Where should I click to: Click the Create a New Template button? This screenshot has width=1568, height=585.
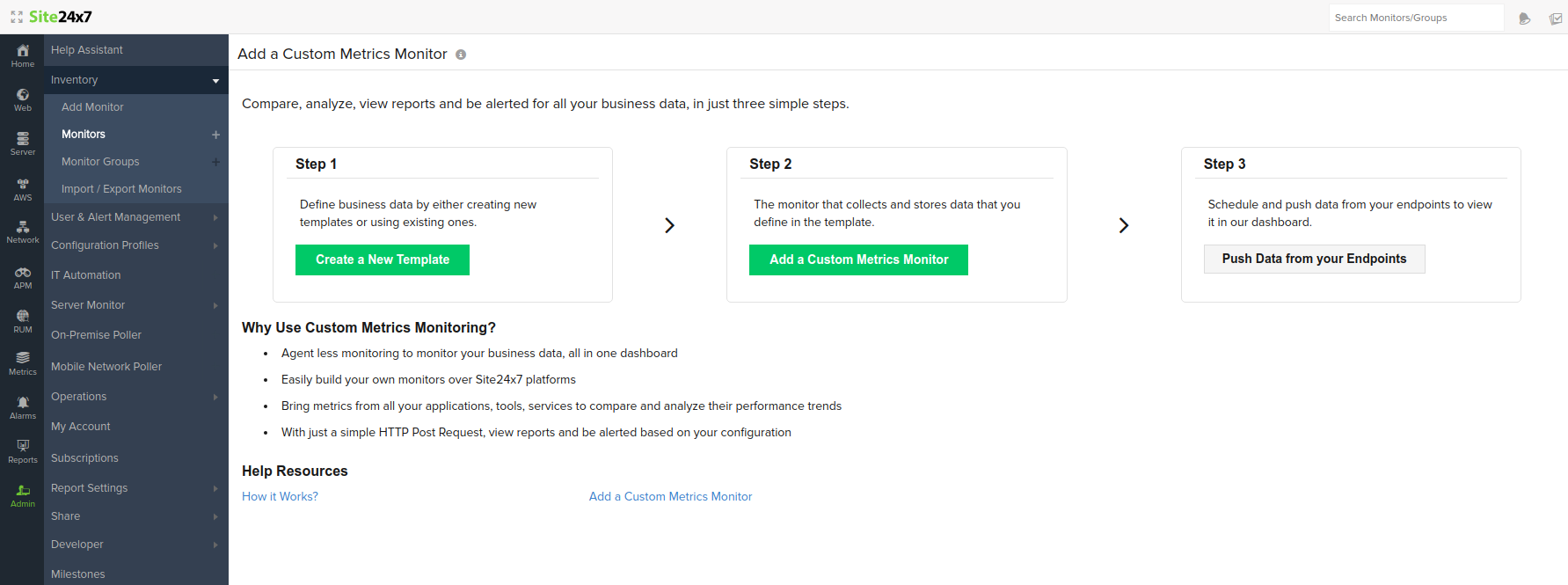click(x=383, y=260)
